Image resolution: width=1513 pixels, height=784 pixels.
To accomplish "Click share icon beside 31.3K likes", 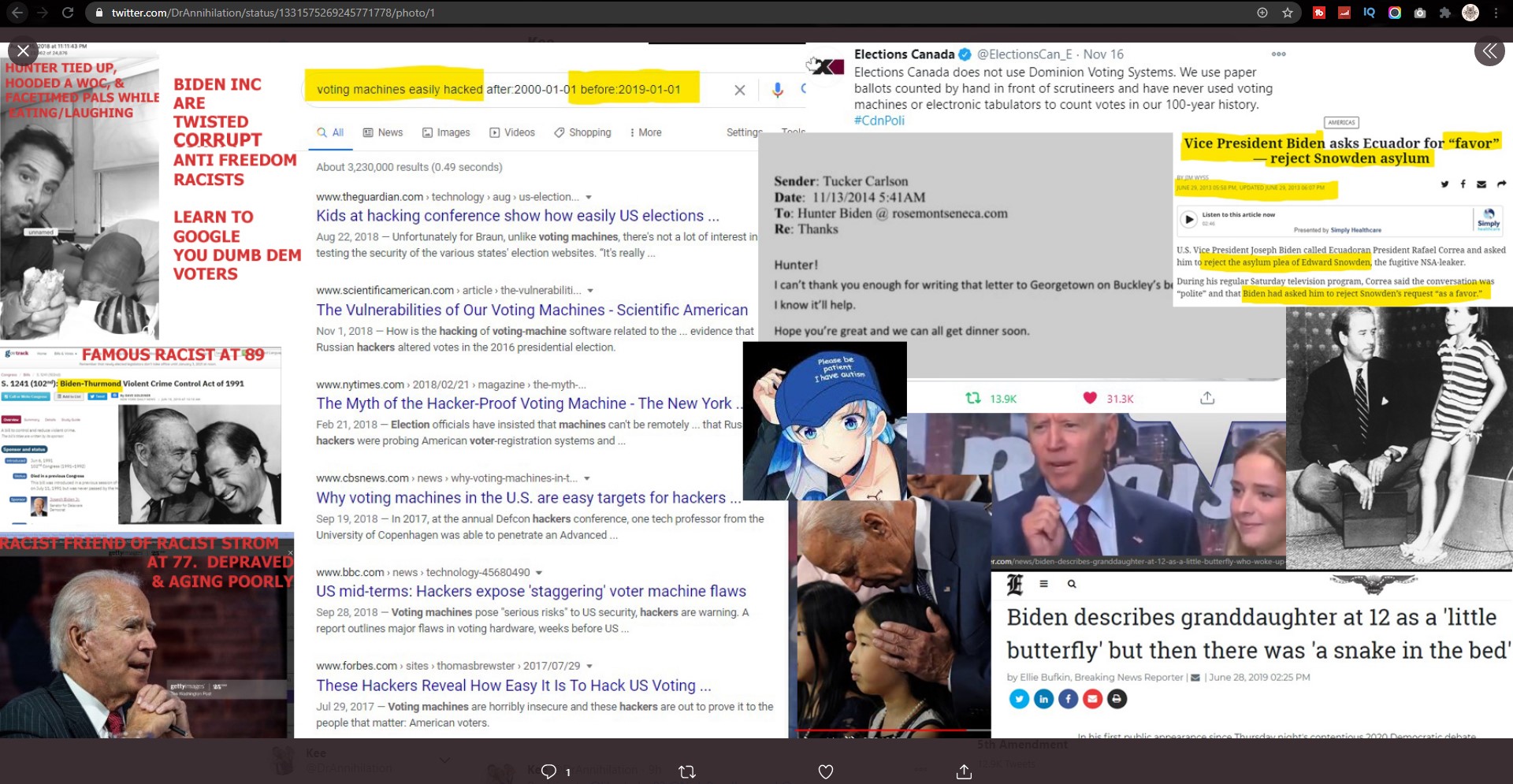I will 1207,399.
